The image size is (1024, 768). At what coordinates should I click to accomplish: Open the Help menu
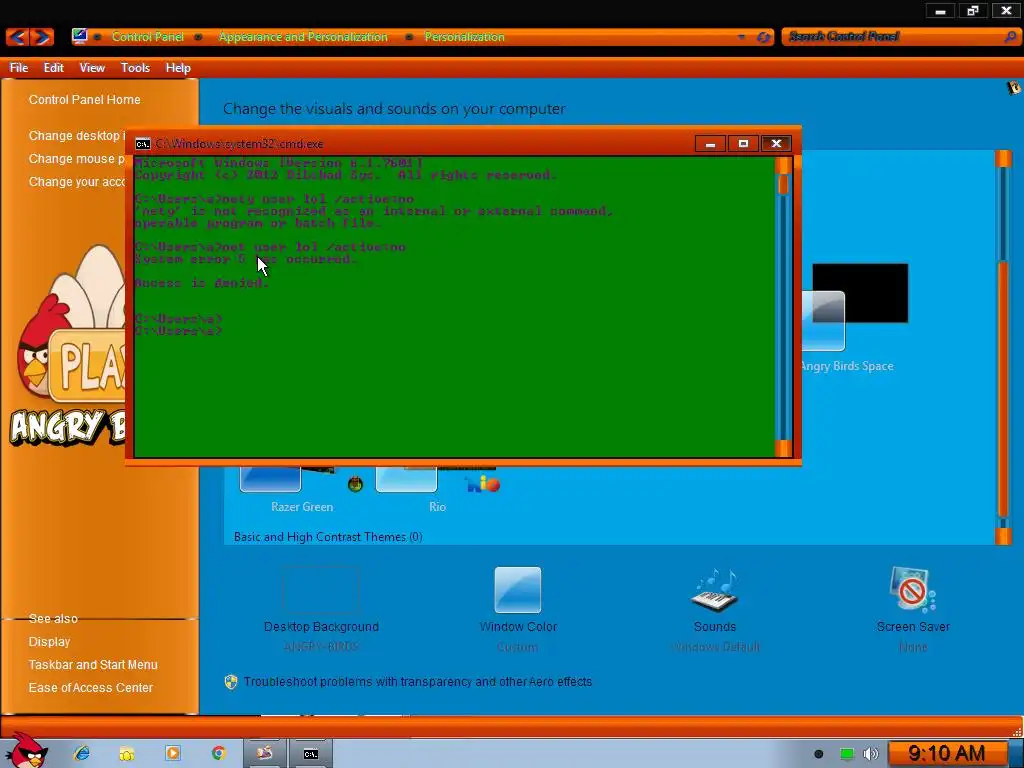pos(178,68)
